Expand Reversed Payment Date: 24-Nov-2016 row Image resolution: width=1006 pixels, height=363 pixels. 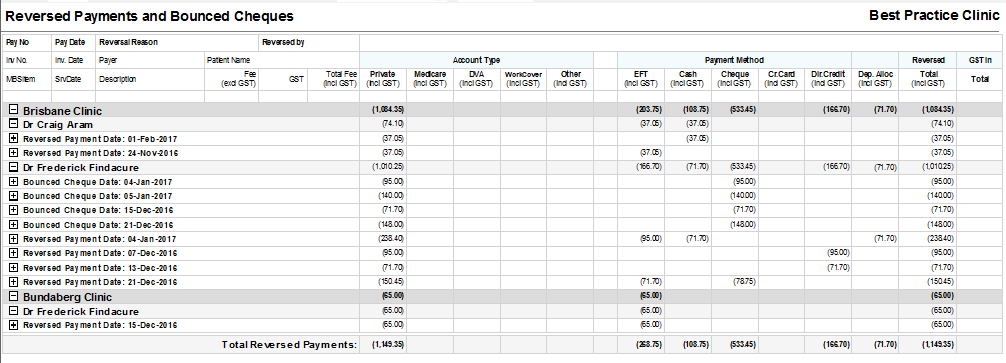click(13, 153)
